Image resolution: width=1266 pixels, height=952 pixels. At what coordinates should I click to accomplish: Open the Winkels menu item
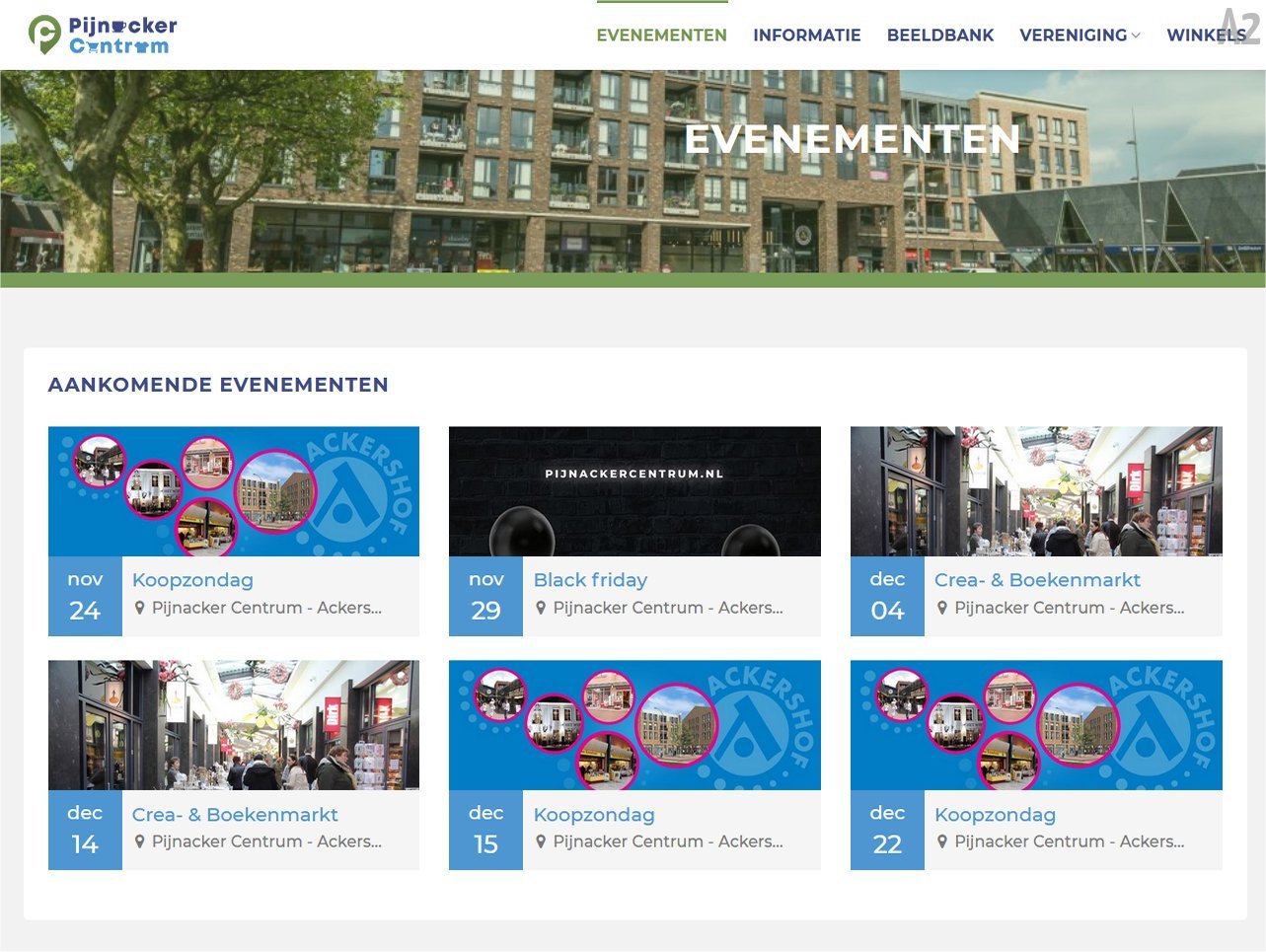[x=1207, y=36]
